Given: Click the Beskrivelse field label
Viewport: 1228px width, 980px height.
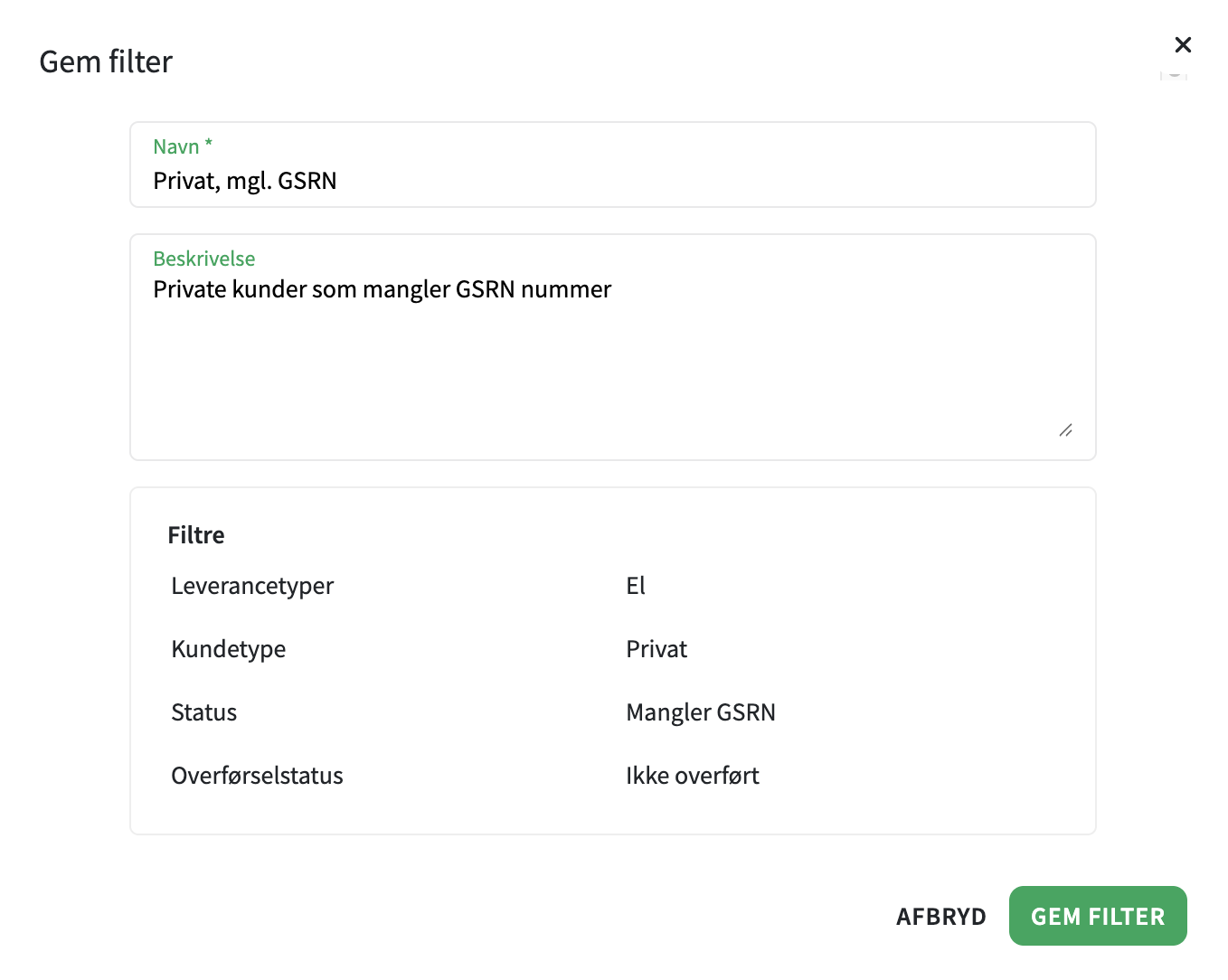Looking at the screenshot, I should (203, 259).
